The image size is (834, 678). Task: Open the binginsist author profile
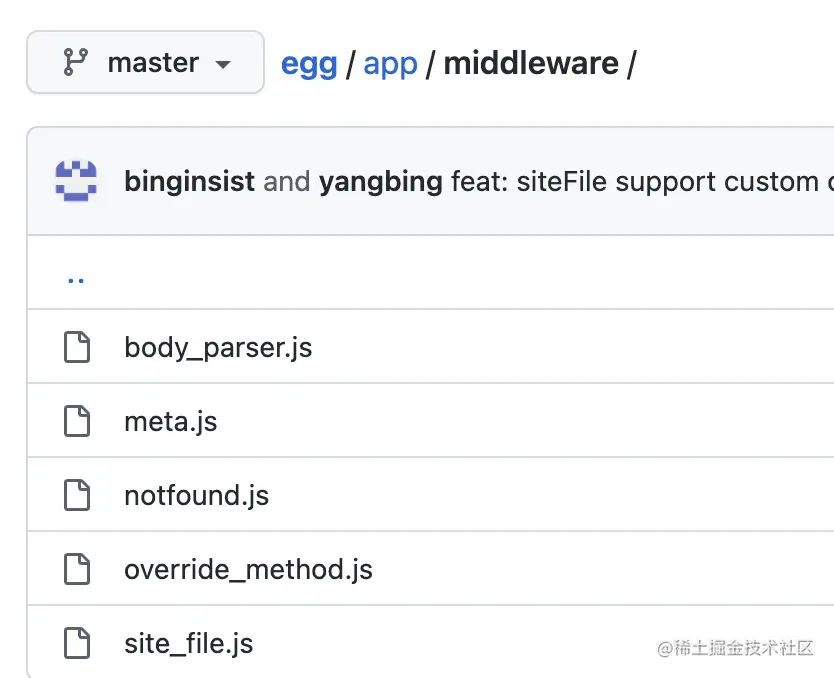click(x=189, y=182)
